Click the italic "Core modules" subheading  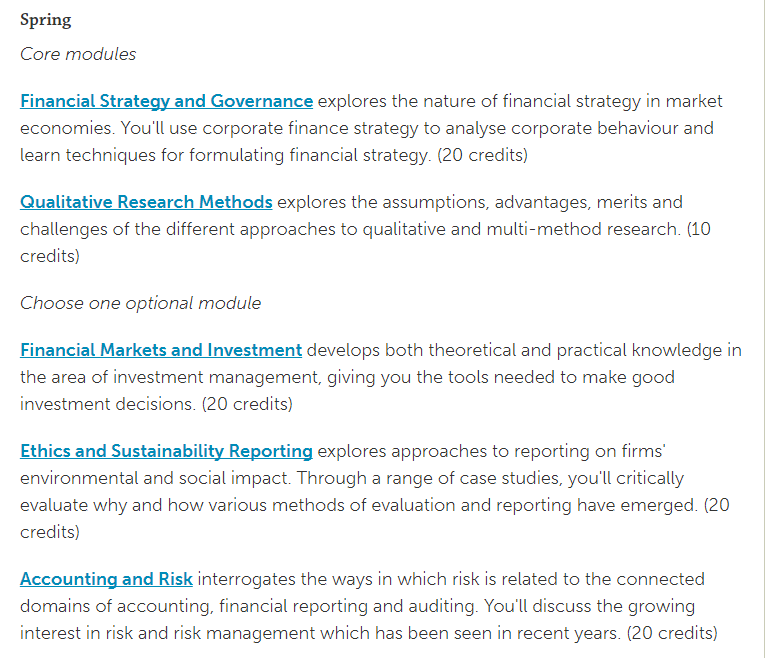(78, 54)
